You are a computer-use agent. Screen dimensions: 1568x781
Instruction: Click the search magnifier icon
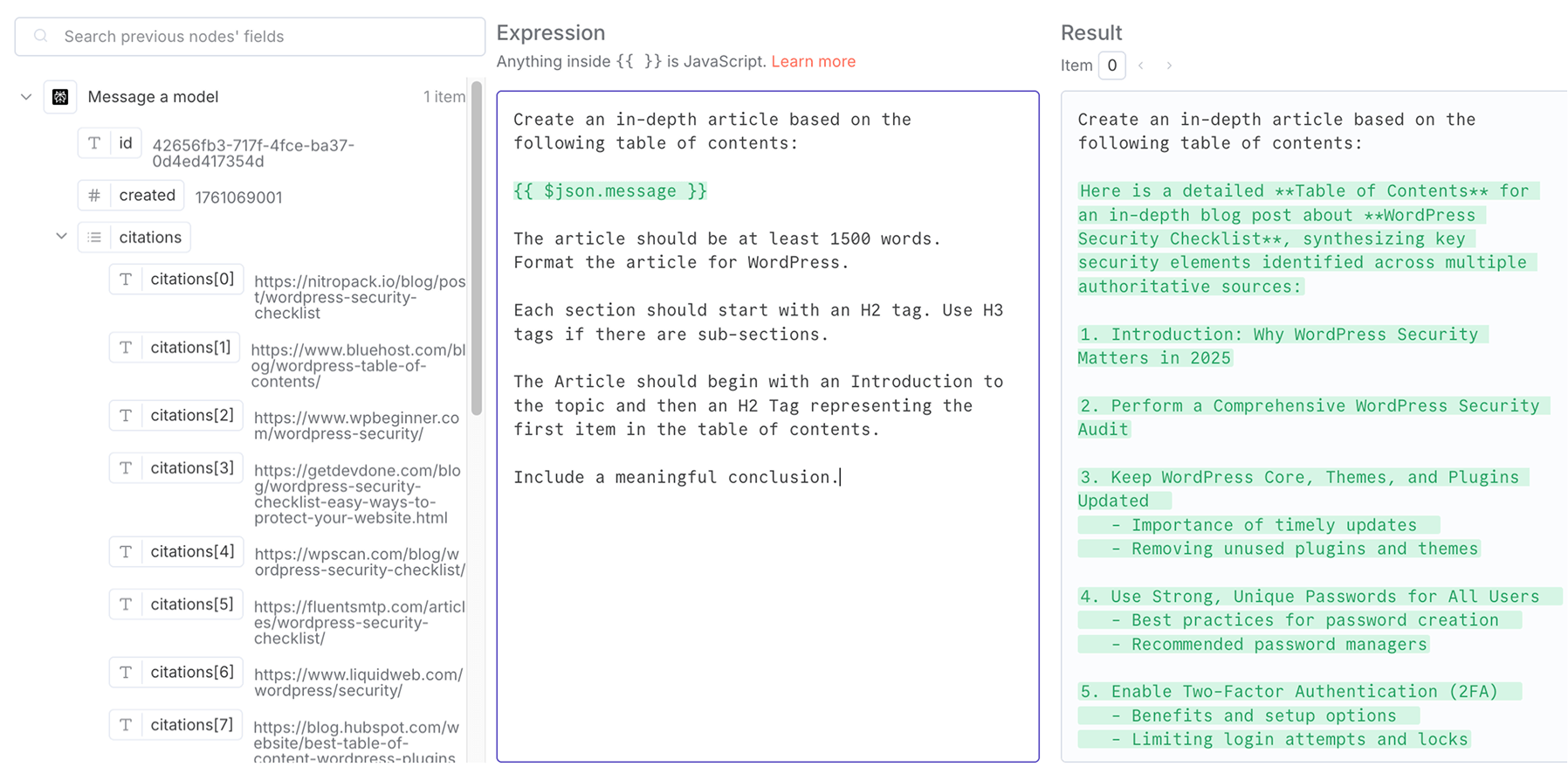[x=41, y=37]
